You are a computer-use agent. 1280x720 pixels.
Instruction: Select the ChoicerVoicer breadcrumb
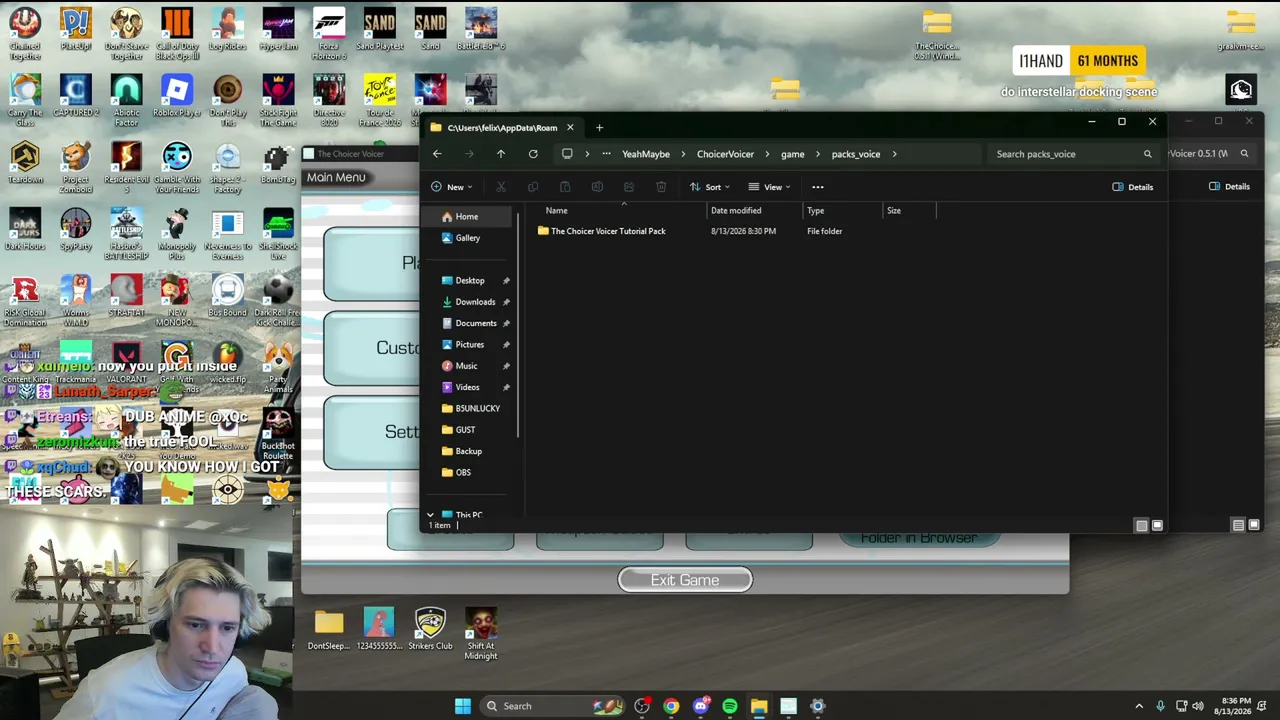point(725,154)
